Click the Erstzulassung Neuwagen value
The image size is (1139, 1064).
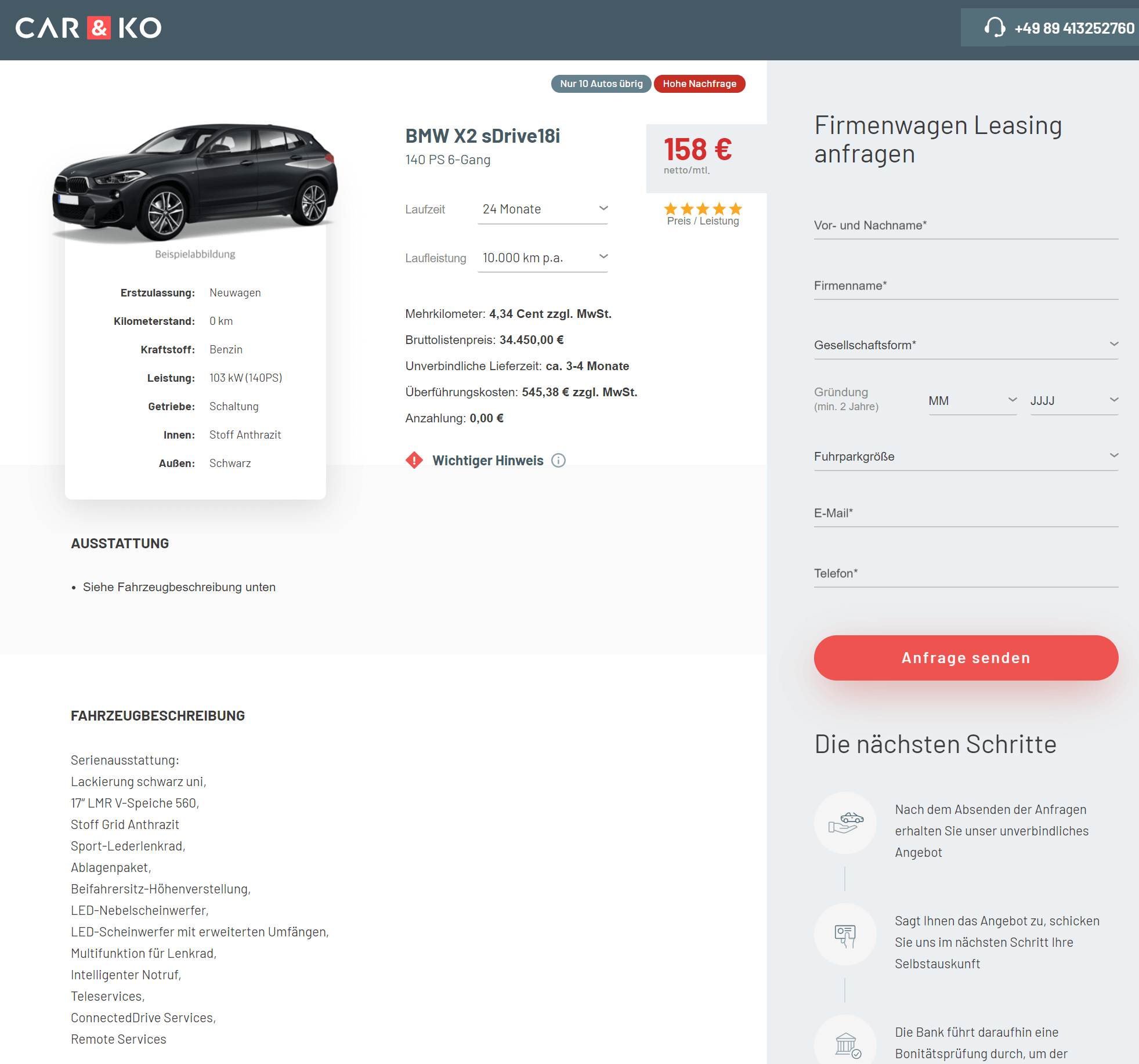pyautogui.click(x=235, y=293)
